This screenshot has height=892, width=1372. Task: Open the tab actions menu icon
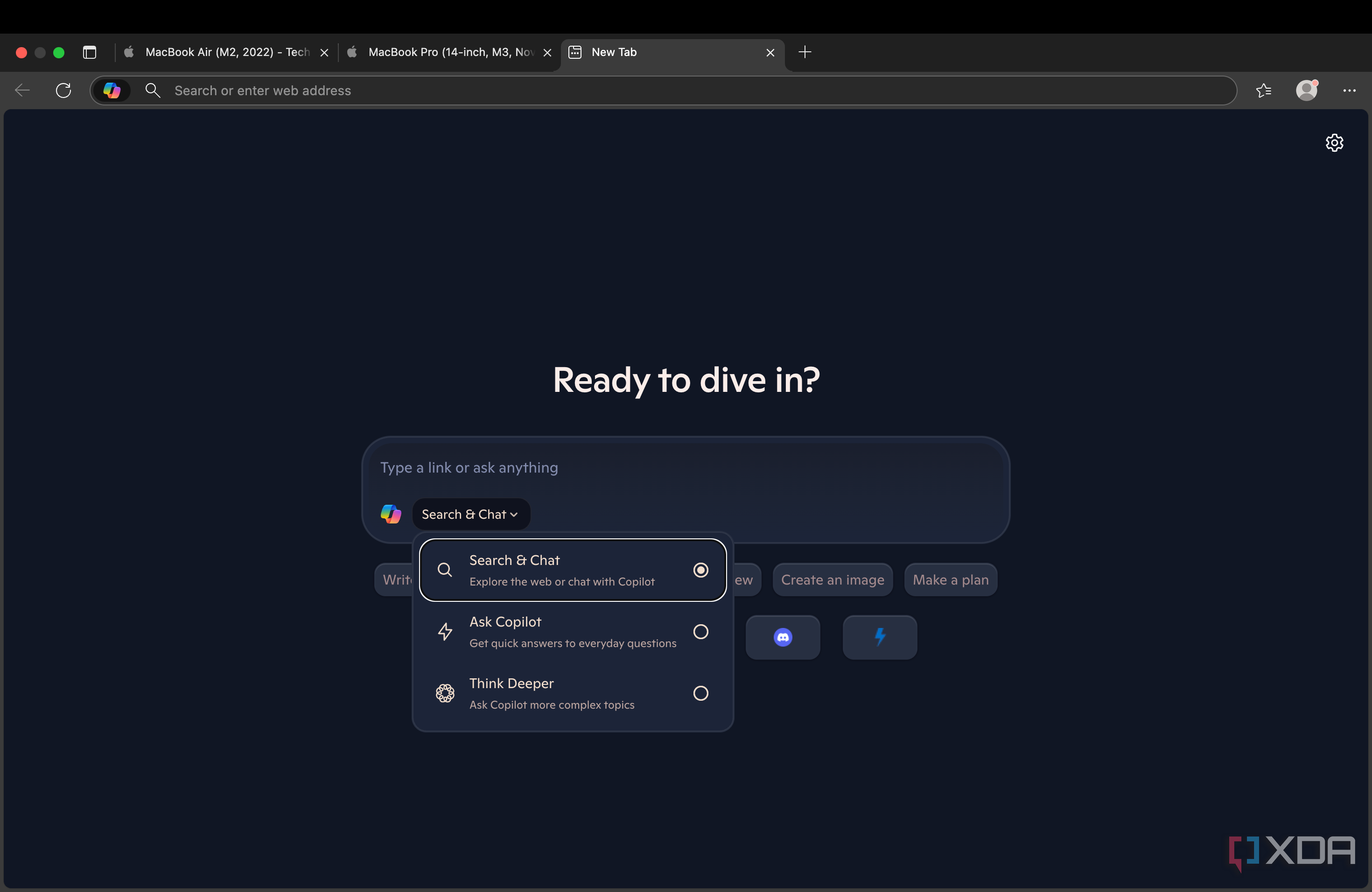pos(89,52)
